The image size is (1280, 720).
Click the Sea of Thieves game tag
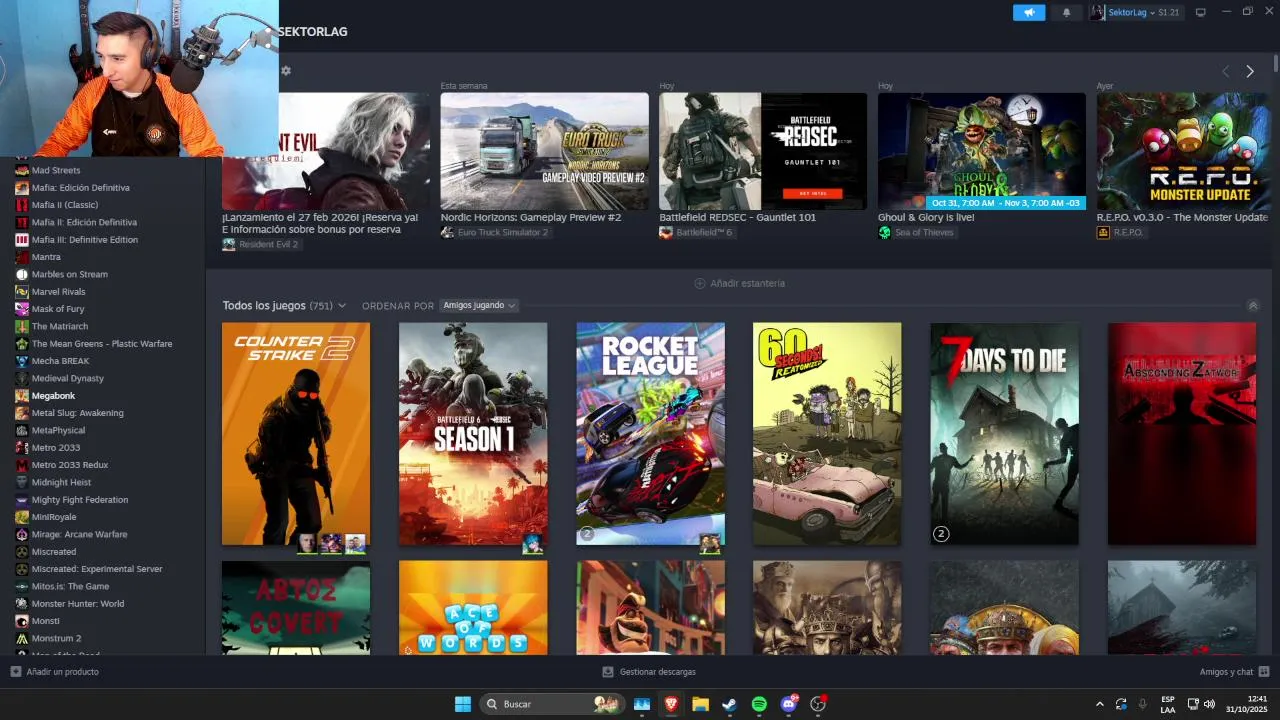tap(916, 232)
